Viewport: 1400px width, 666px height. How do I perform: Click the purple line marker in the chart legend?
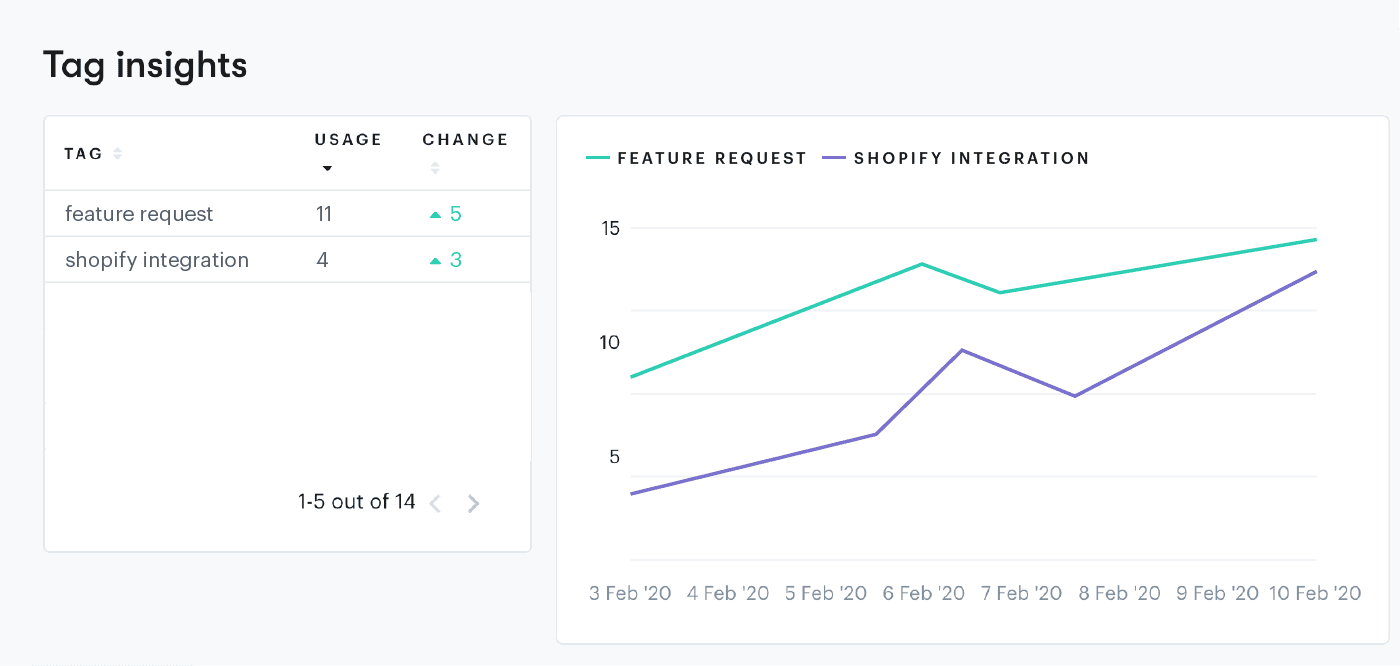tap(836, 157)
